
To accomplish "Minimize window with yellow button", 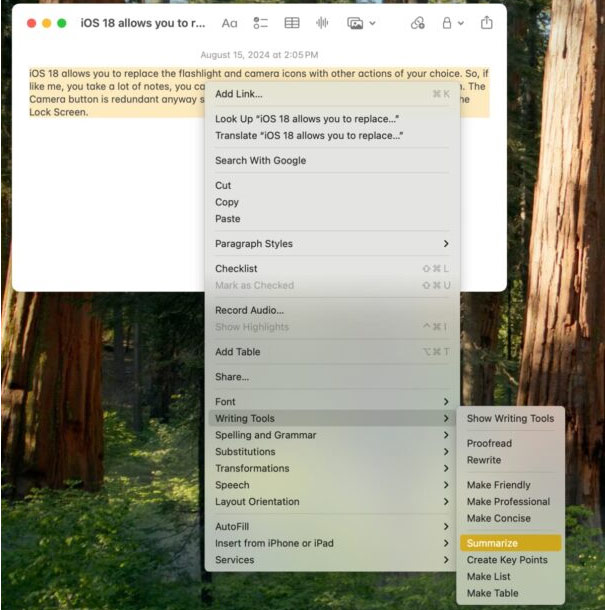I will click(47, 23).
